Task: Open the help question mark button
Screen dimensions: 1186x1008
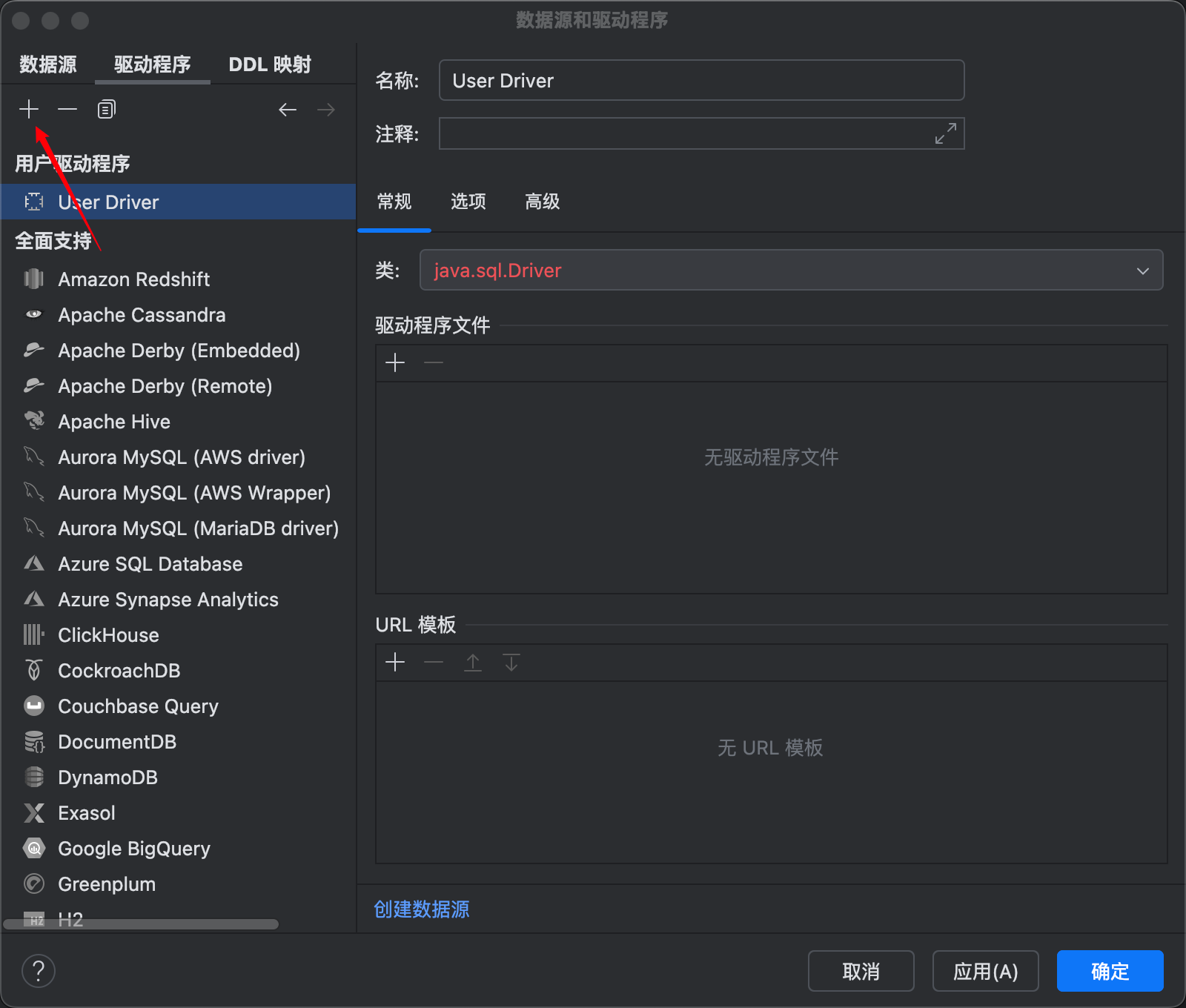Action: 39,970
